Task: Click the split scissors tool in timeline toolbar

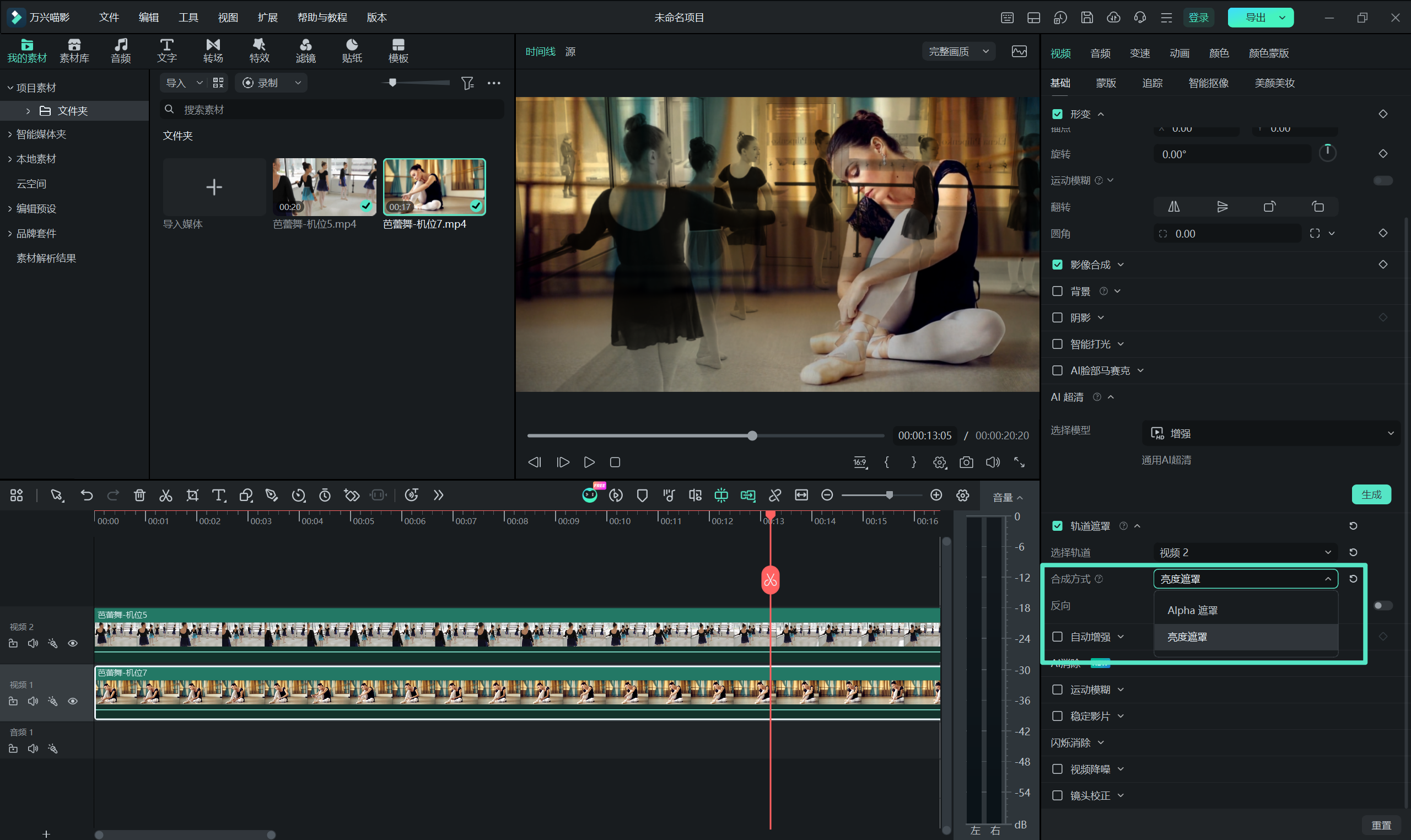Action: [165, 496]
